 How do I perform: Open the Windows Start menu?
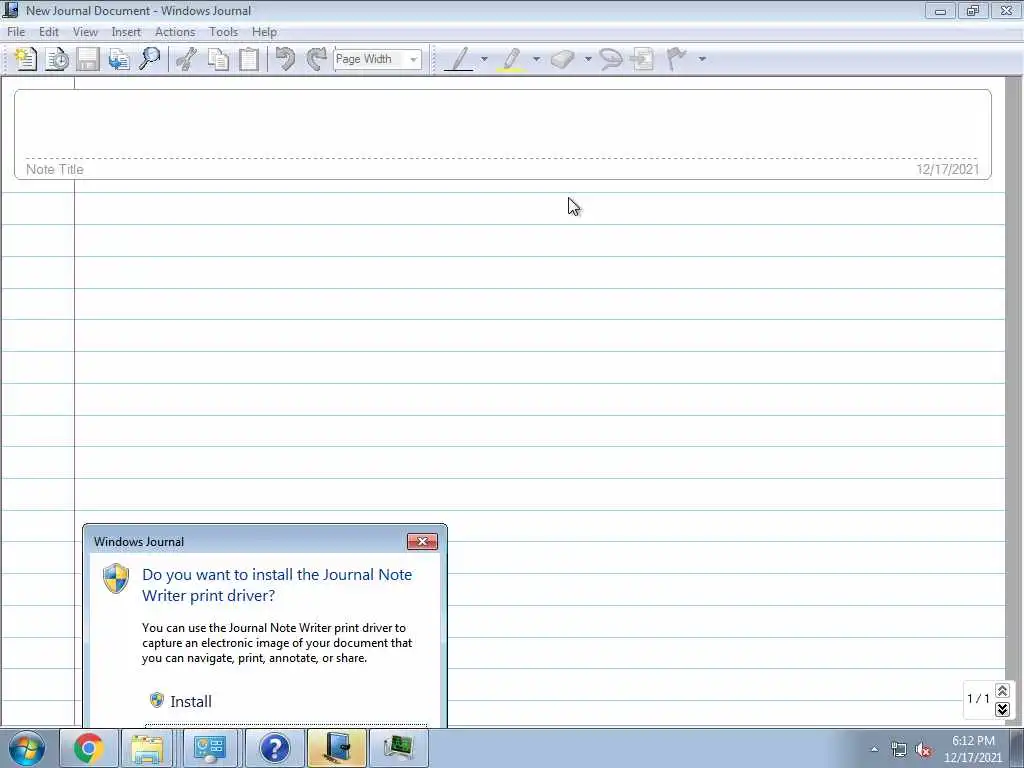(x=27, y=748)
